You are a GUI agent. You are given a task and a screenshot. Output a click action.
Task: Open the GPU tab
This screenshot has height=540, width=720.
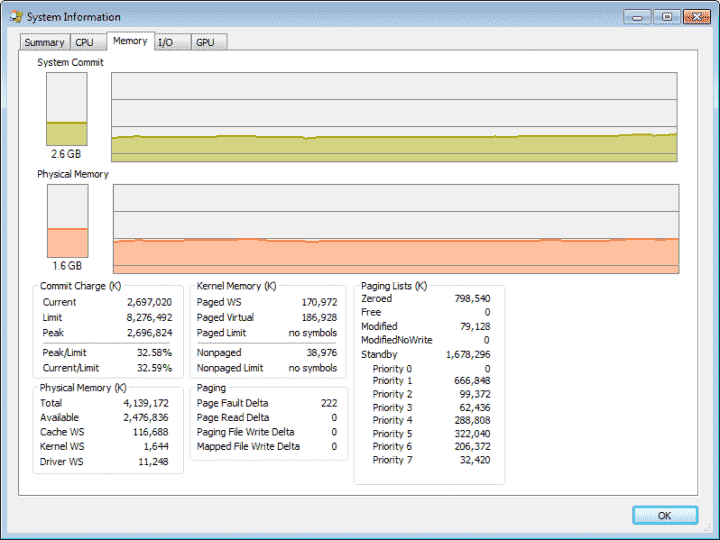coord(209,42)
